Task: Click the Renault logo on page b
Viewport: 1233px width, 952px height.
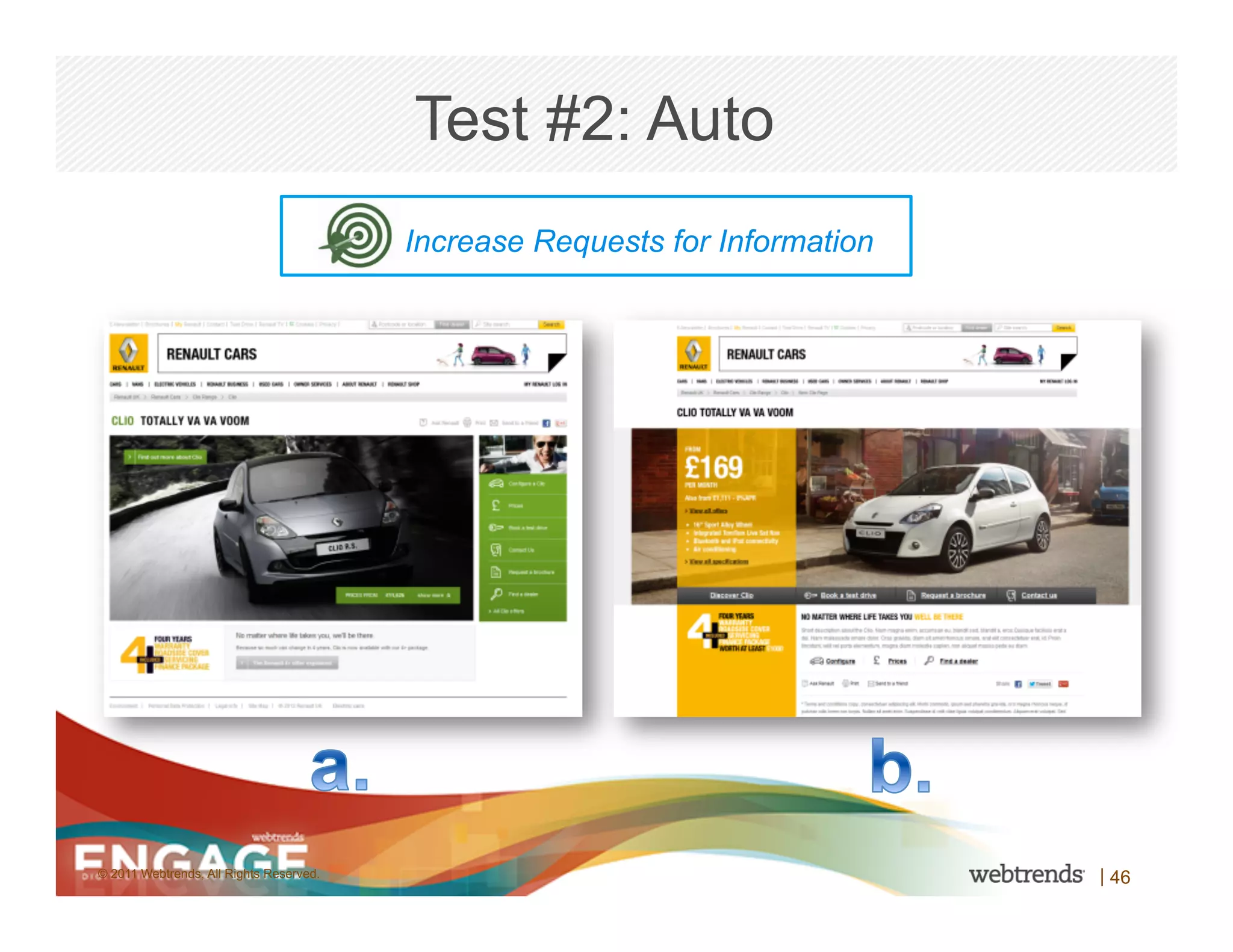Action: 693,354
